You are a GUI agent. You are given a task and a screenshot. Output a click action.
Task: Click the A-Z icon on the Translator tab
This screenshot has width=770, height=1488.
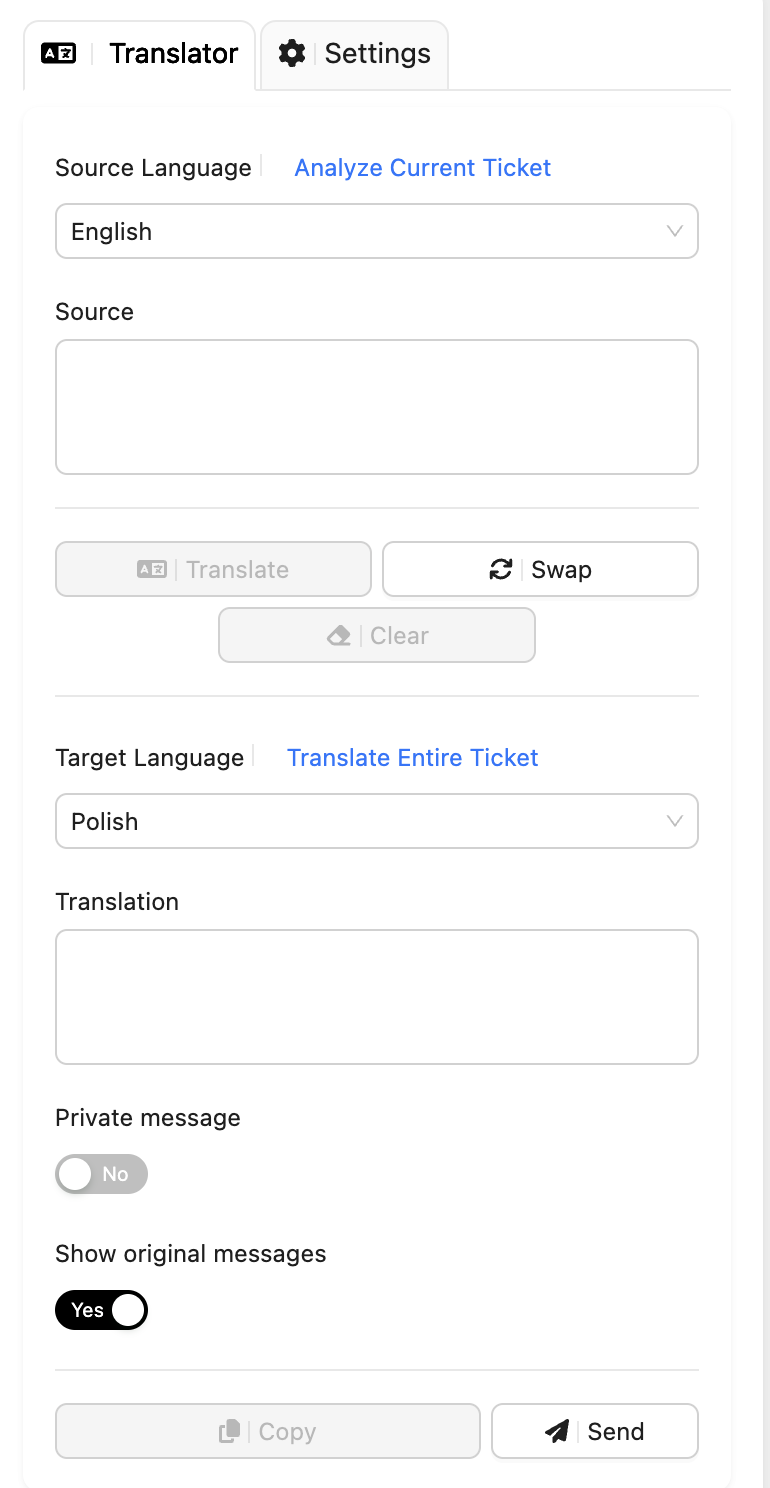tap(60, 54)
